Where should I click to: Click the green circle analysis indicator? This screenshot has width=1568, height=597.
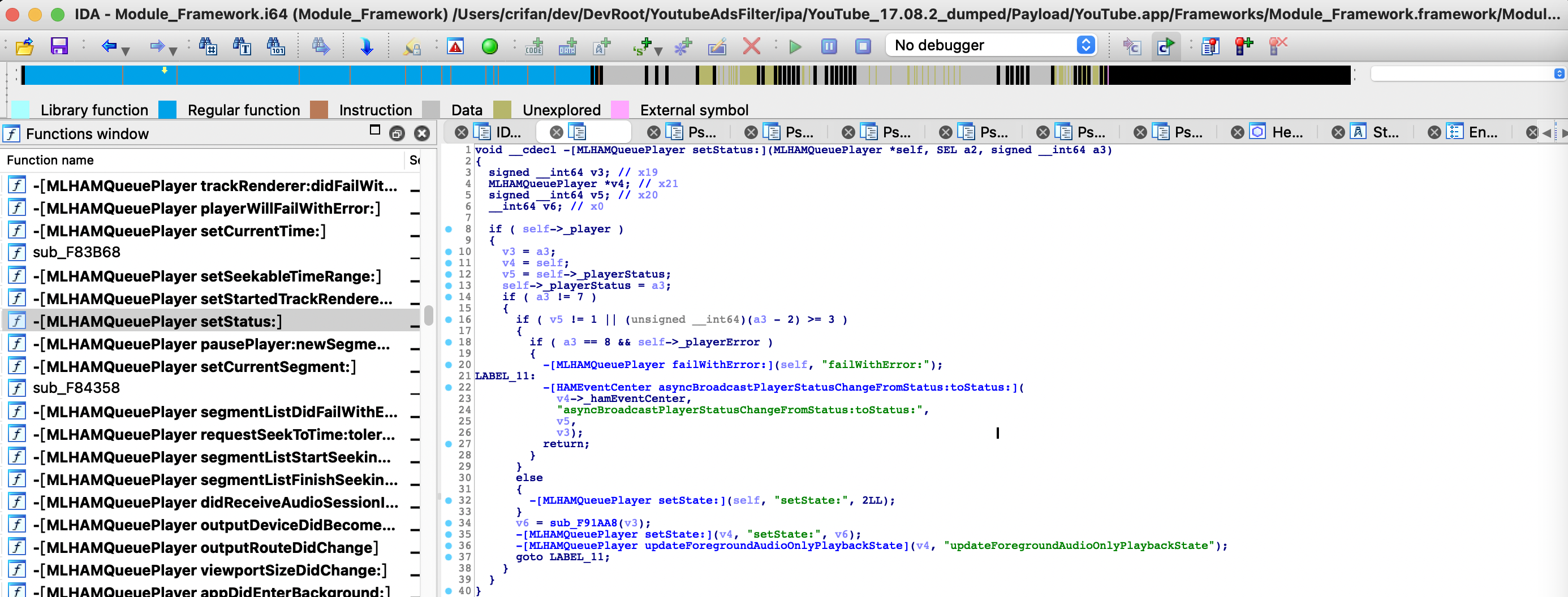[489, 46]
